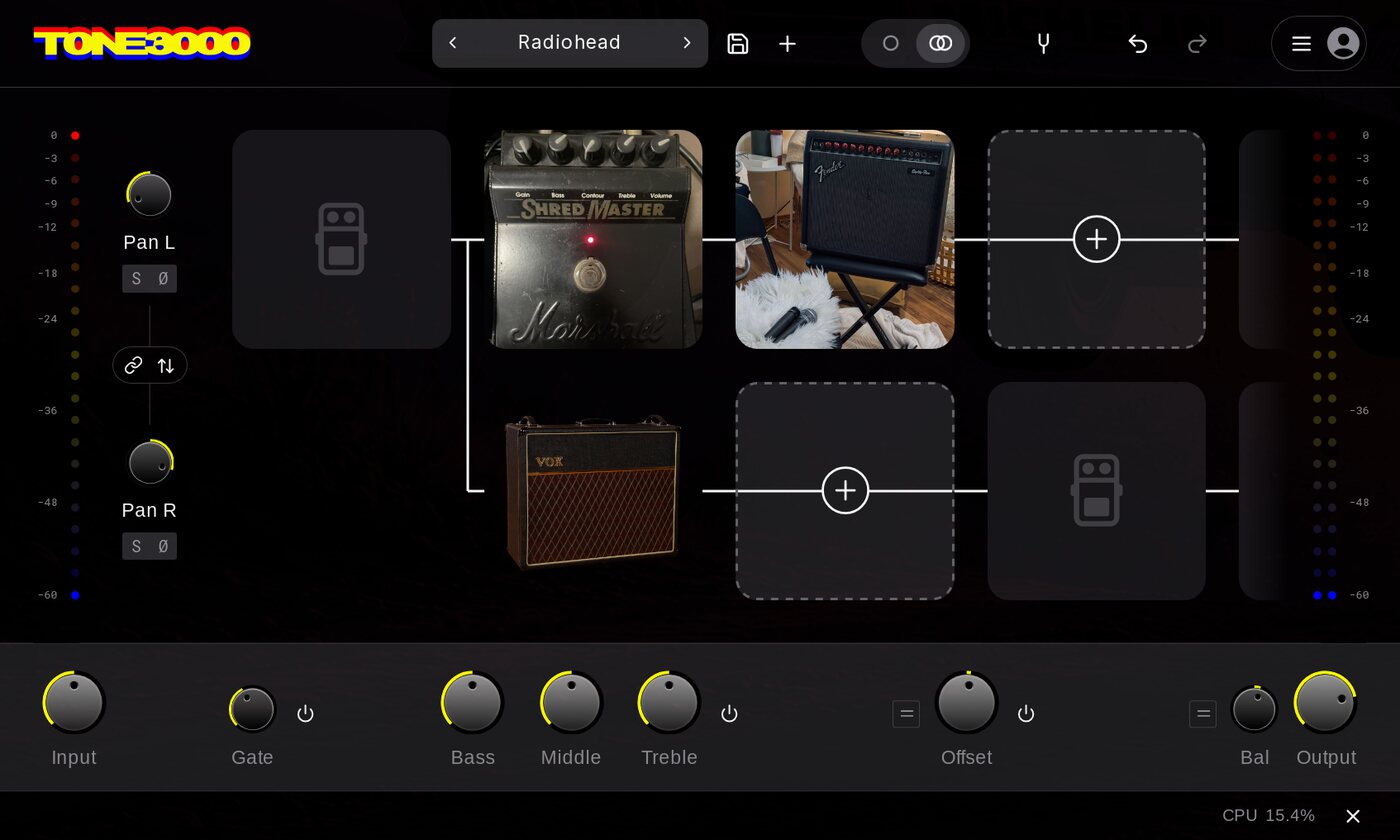The height and width of the screenshot is (840, 1400).
Task: Adjust the Pan R knob
Action: pyautogui.click(x=150, y=462)
